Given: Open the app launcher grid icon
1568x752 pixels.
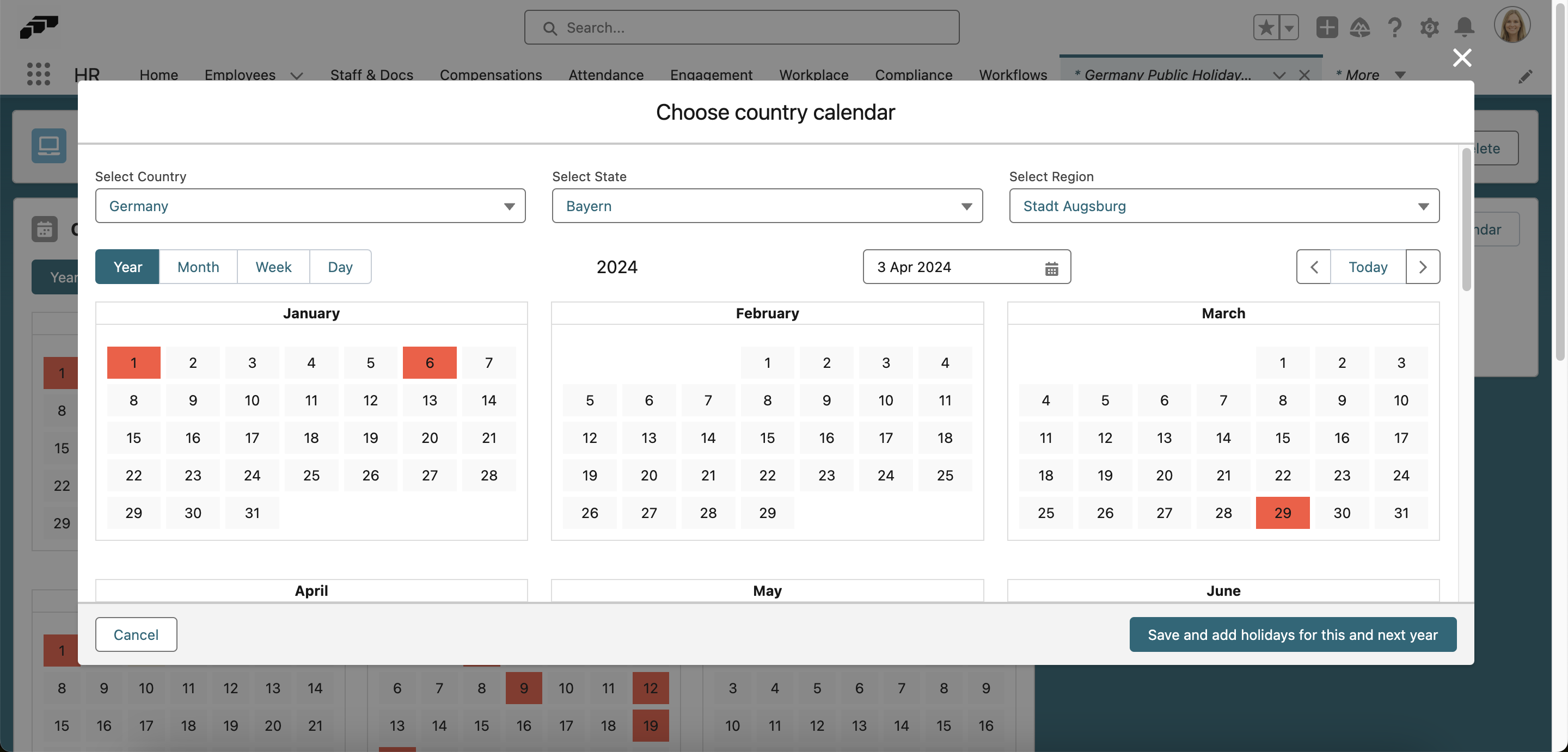Looking at the screenshot, I should coord(38,74).
